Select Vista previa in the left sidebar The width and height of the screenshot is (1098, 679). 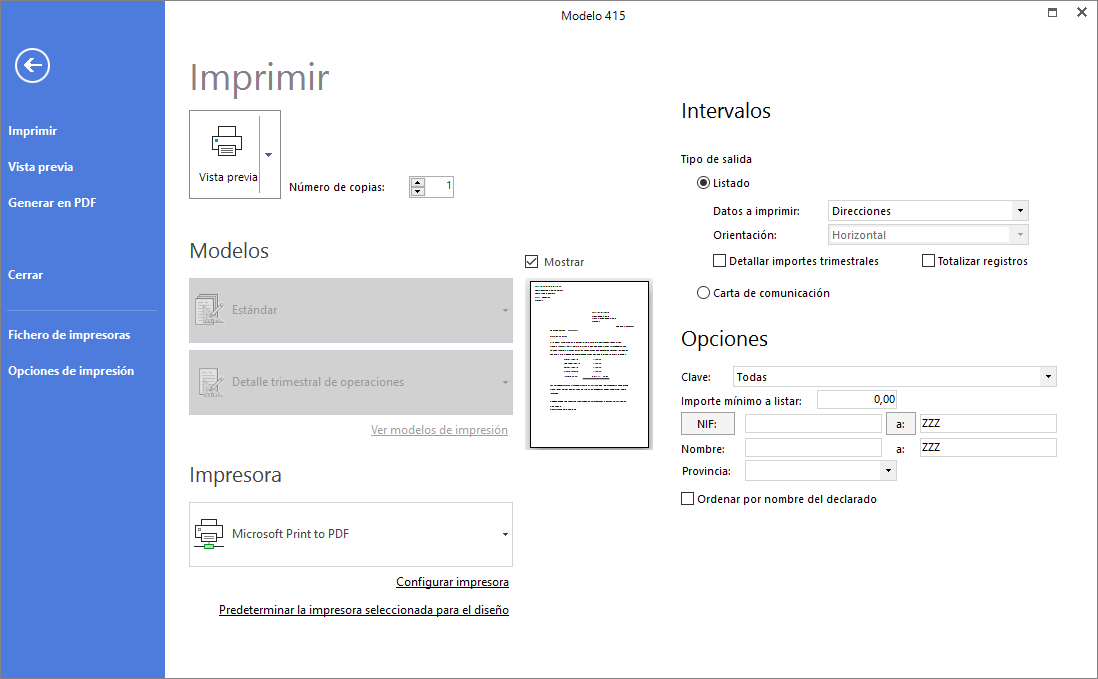point(41,167)
